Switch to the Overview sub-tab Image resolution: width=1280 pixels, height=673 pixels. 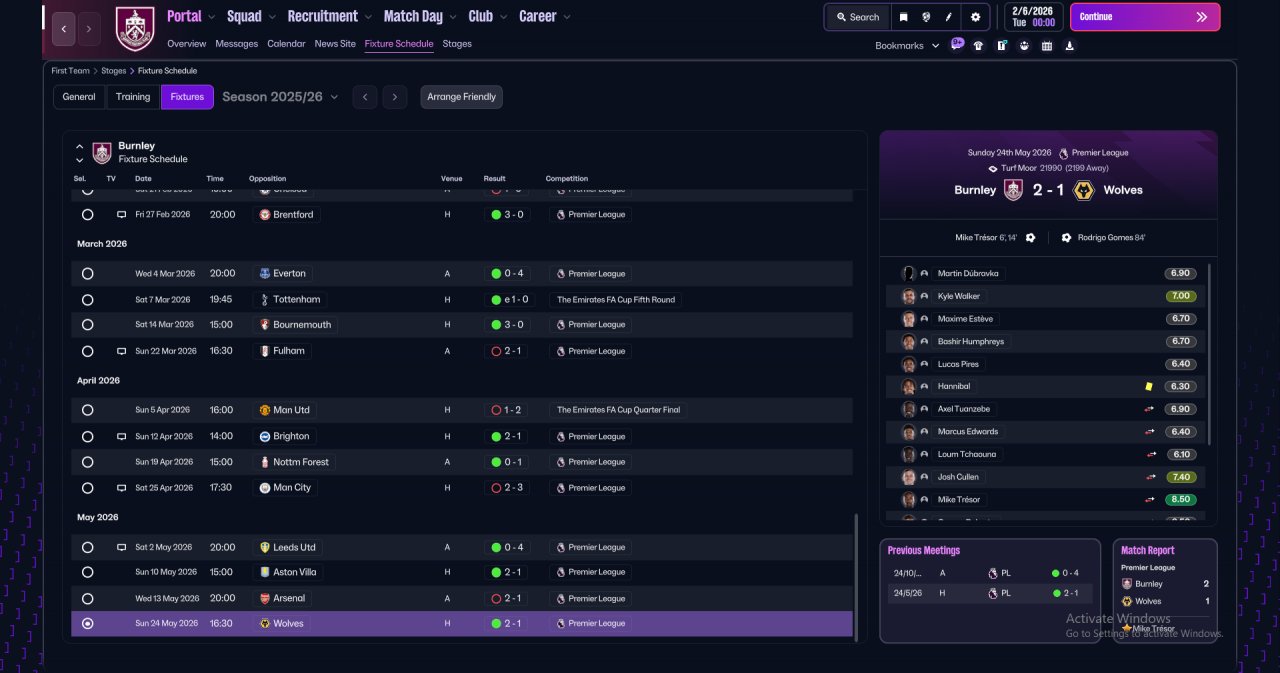coord(187,44)
